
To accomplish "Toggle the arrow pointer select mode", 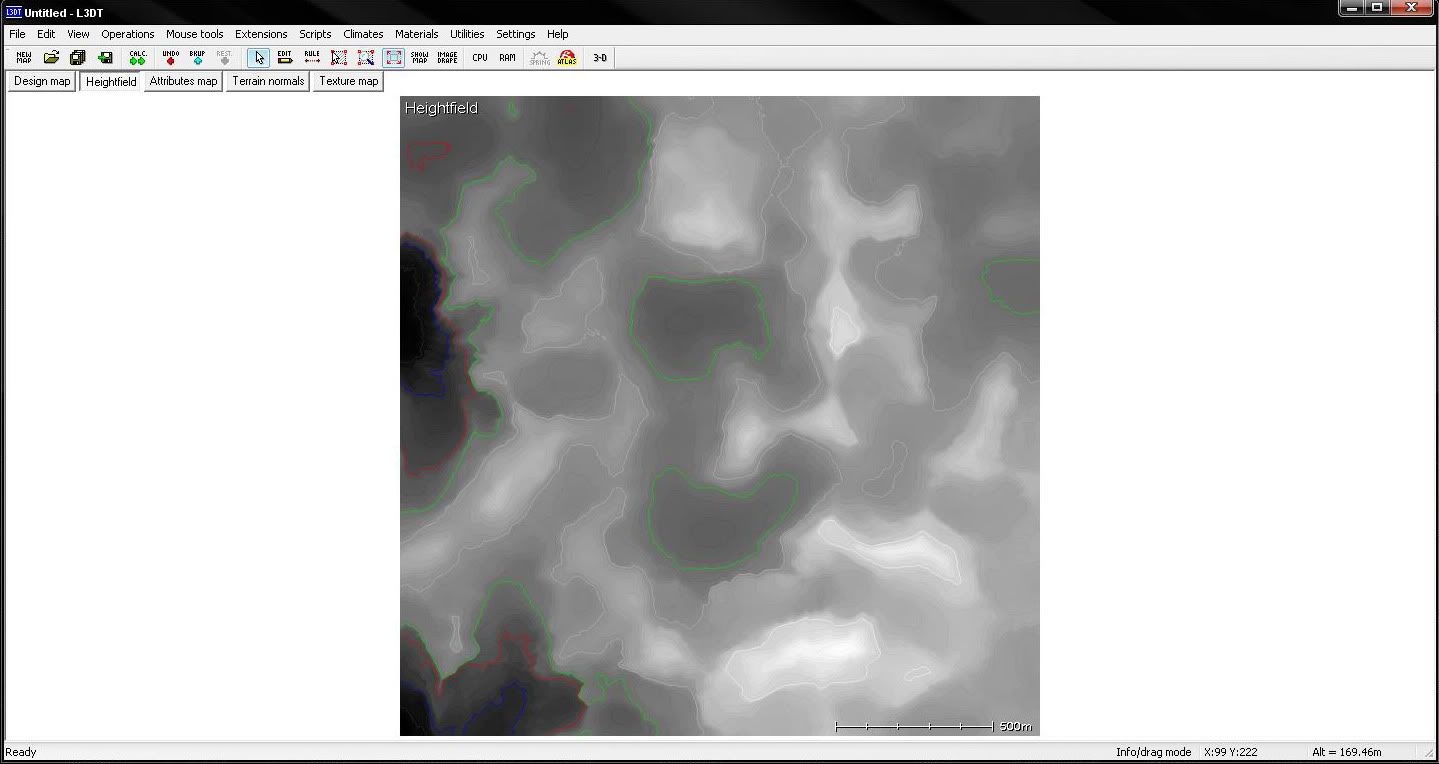I will point(258,58).
